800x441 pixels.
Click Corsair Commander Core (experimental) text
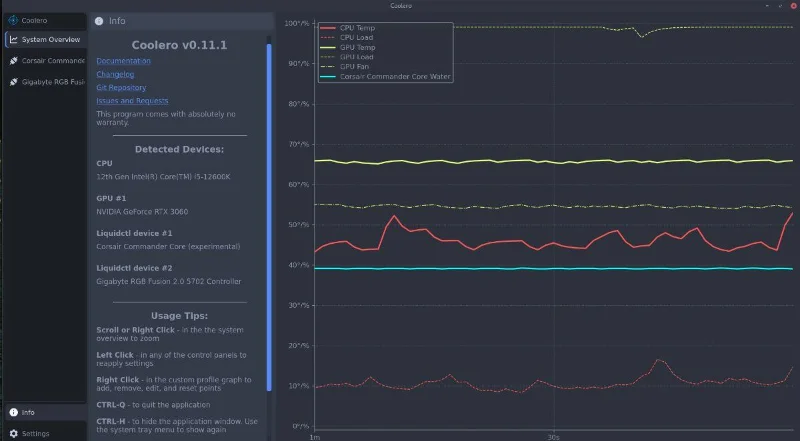[x=168, y=246]
